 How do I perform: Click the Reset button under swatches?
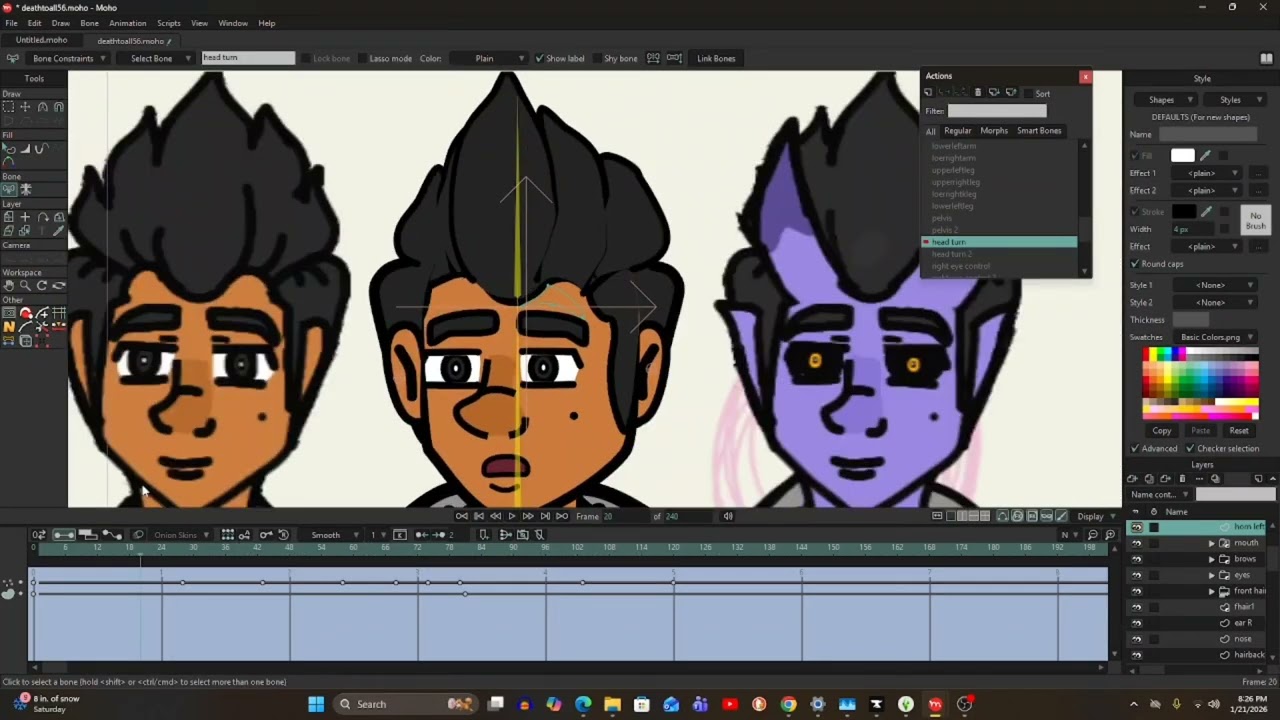[x=1239, y=431]
